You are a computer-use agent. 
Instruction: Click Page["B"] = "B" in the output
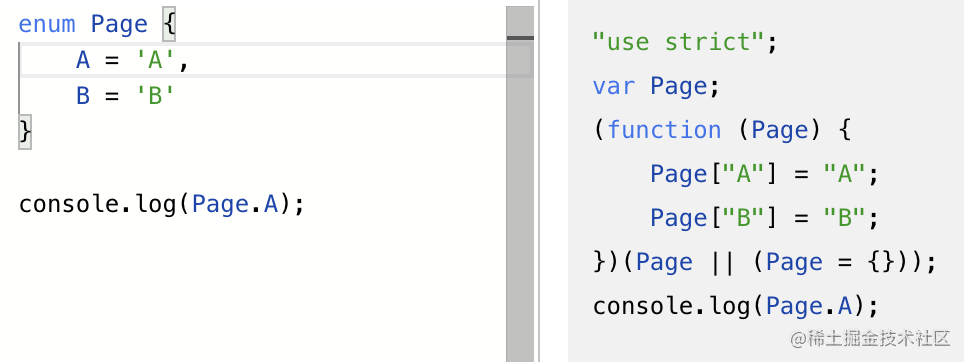pos(765,218)
